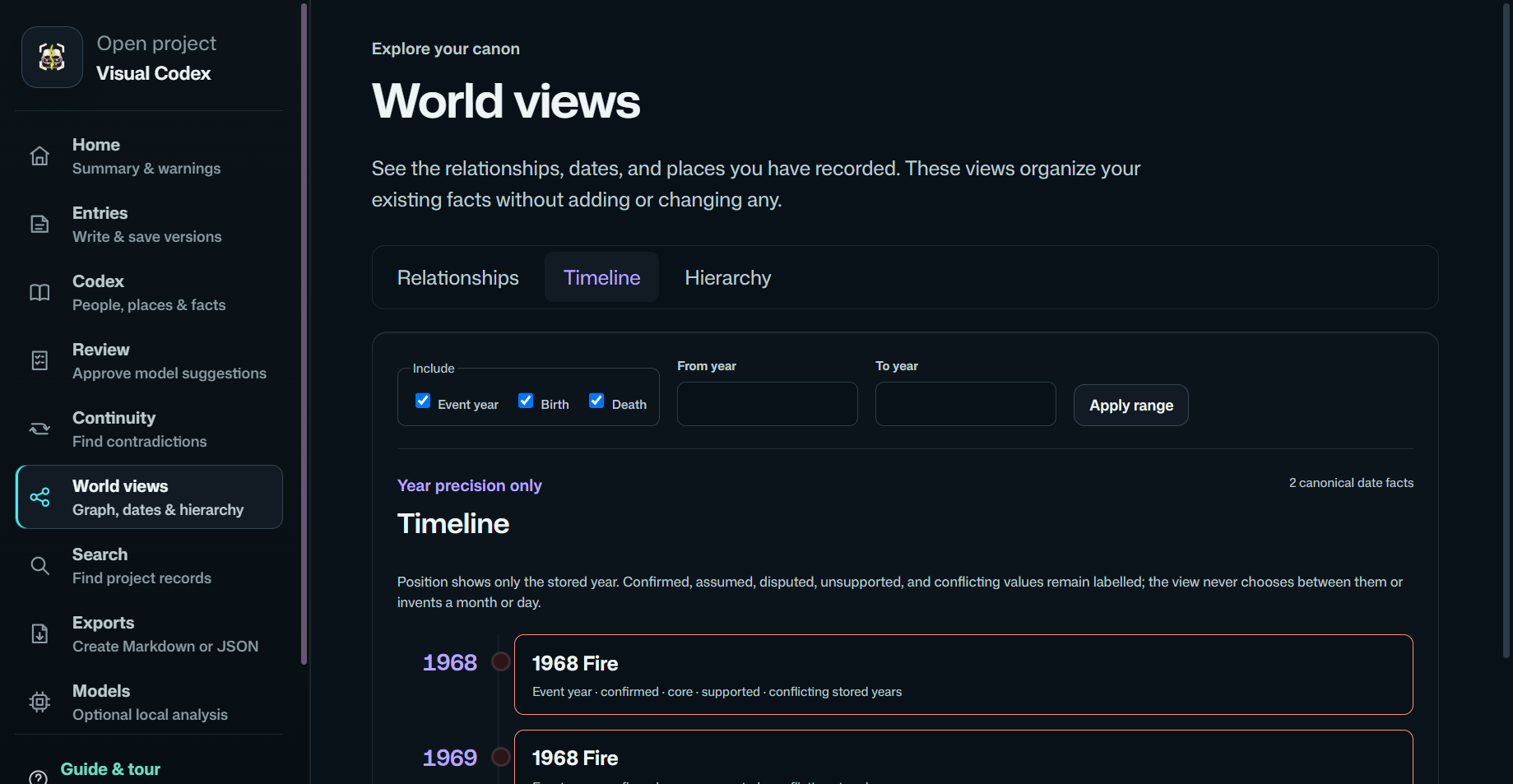Click the Entries document icon

tap(39, 225)
